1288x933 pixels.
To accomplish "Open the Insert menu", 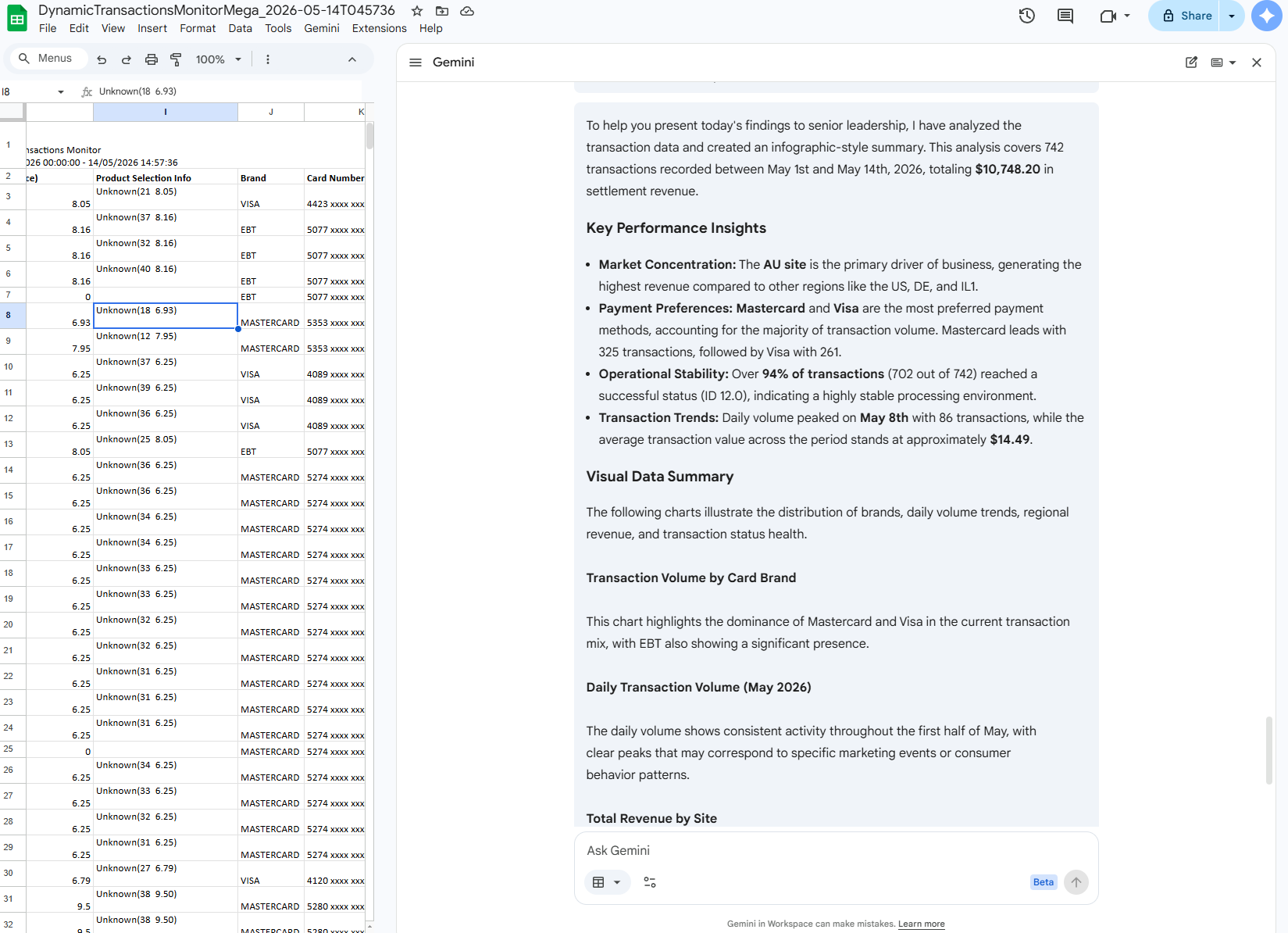I will point(152,28).
